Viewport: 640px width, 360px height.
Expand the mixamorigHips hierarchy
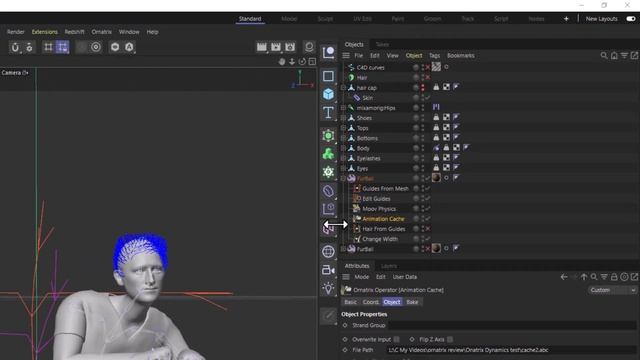343,108
